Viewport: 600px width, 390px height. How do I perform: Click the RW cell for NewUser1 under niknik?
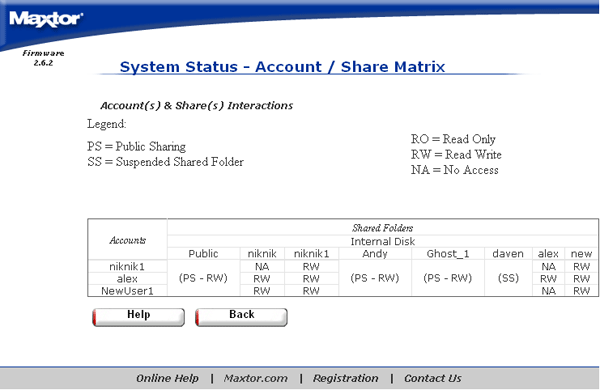pyautogui.click(x=262, y=291)
